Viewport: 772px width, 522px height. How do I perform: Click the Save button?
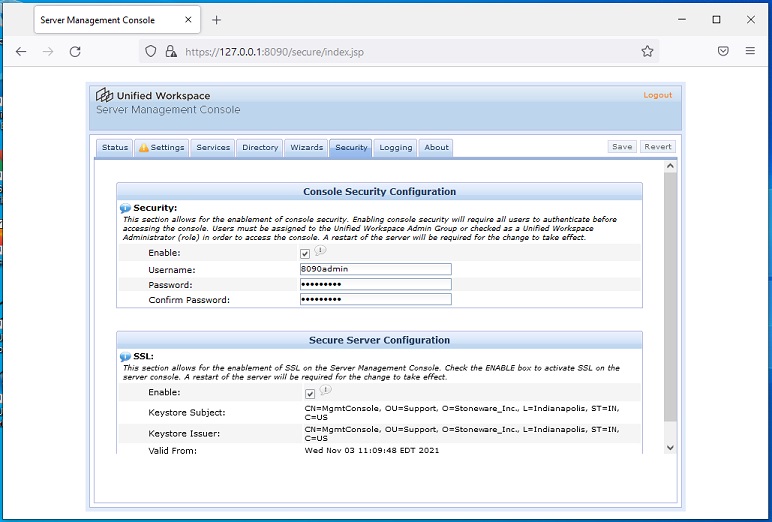pos(622,147)
